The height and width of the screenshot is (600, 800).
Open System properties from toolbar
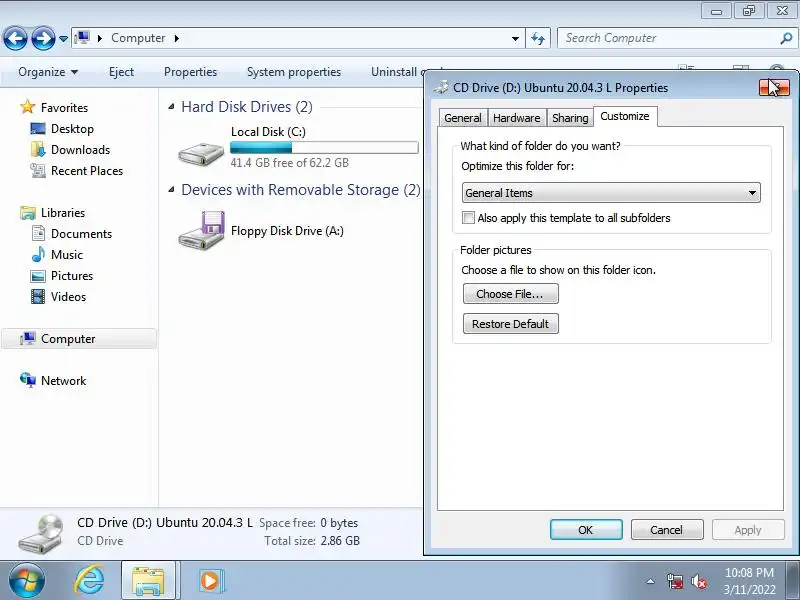[x=294, y=72]
